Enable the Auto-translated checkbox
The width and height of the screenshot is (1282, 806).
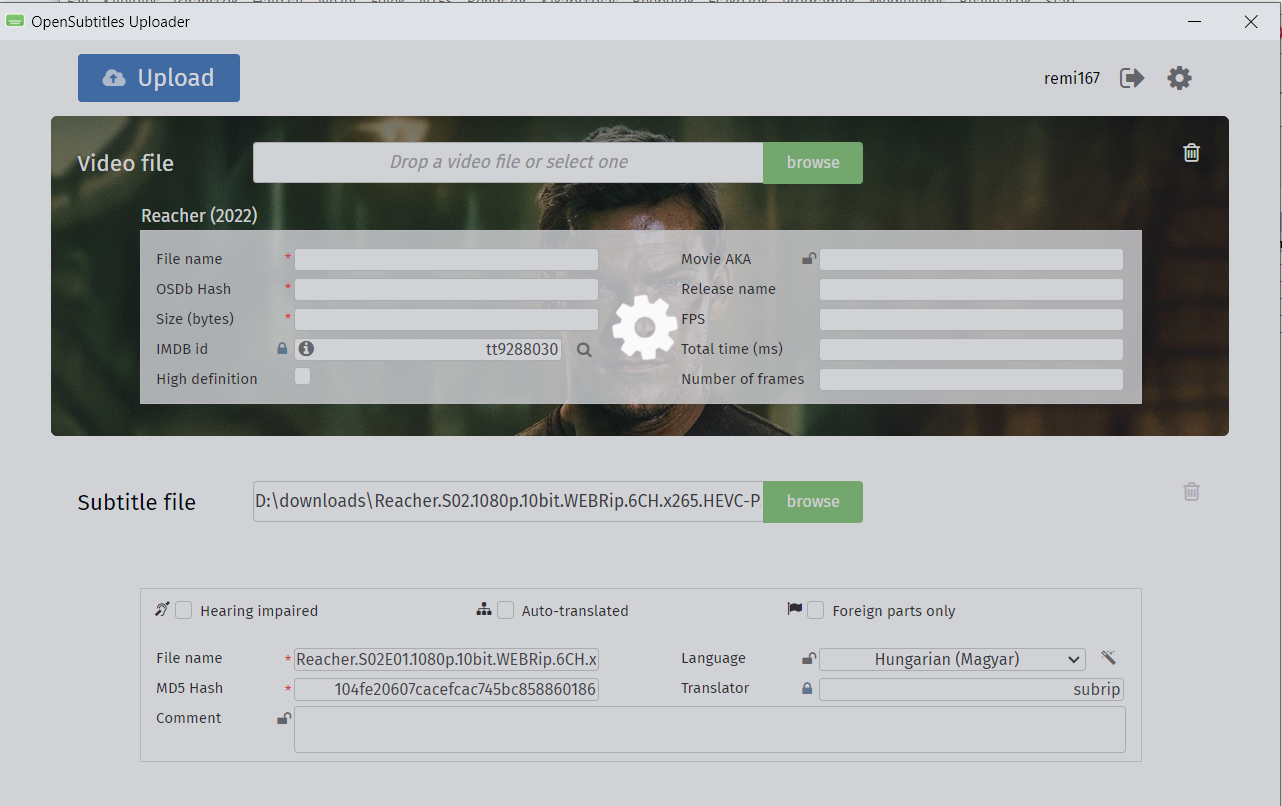coord(506,610)
